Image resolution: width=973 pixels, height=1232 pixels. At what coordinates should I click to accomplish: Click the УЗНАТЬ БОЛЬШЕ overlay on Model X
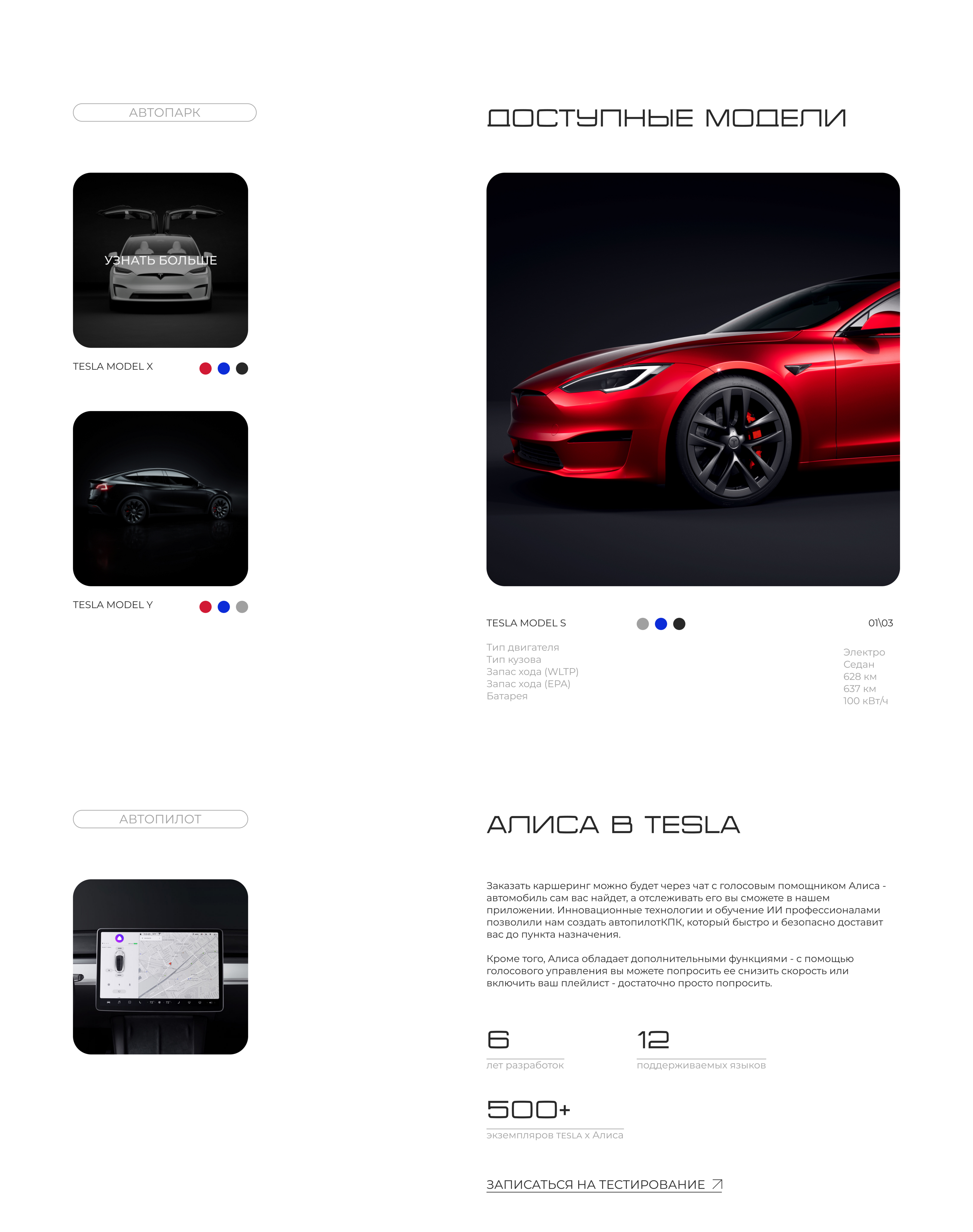[x=161, y=260]
